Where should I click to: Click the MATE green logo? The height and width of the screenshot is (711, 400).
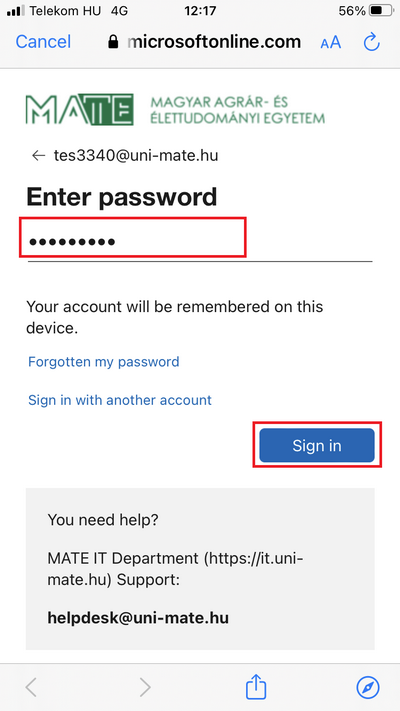[79, 109]
